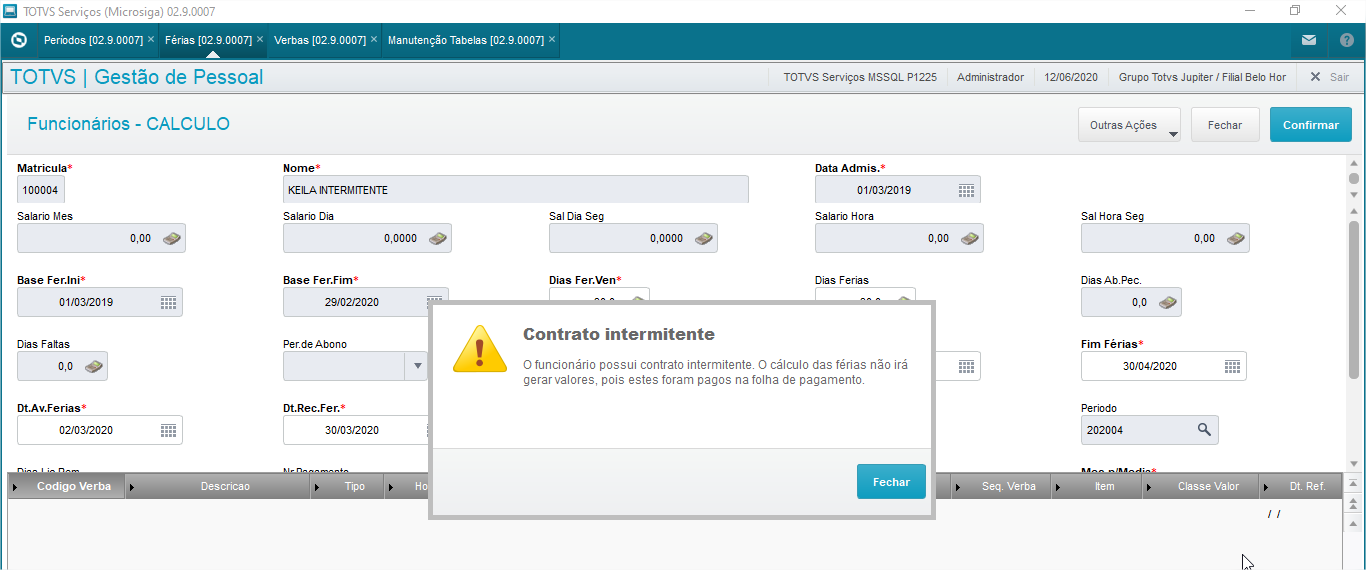Click the TOTVS home logo icon
This screenshot has width=1366, height=570.
click(x=18, y=40)
